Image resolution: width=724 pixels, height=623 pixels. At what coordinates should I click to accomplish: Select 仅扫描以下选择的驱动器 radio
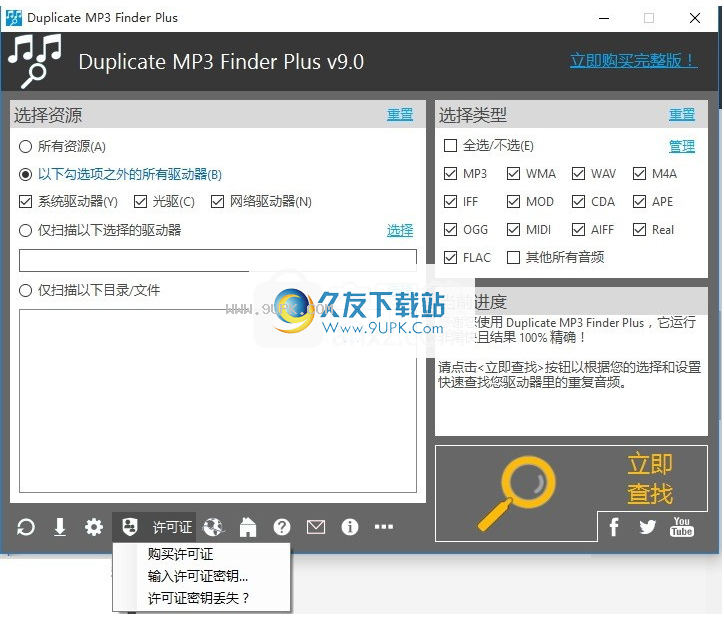tap(25, 230)
